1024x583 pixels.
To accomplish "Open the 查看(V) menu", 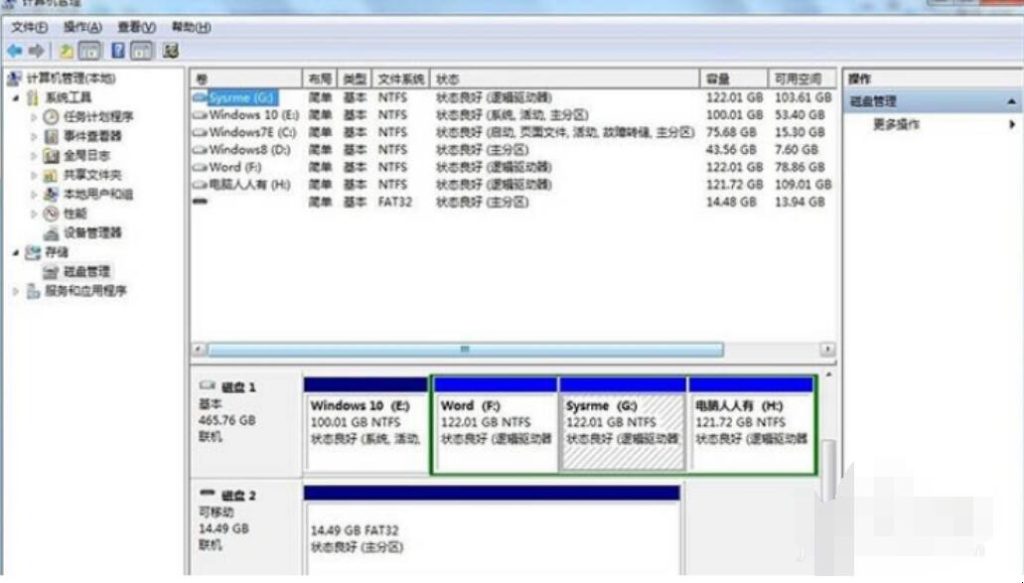I will (136, 27).
